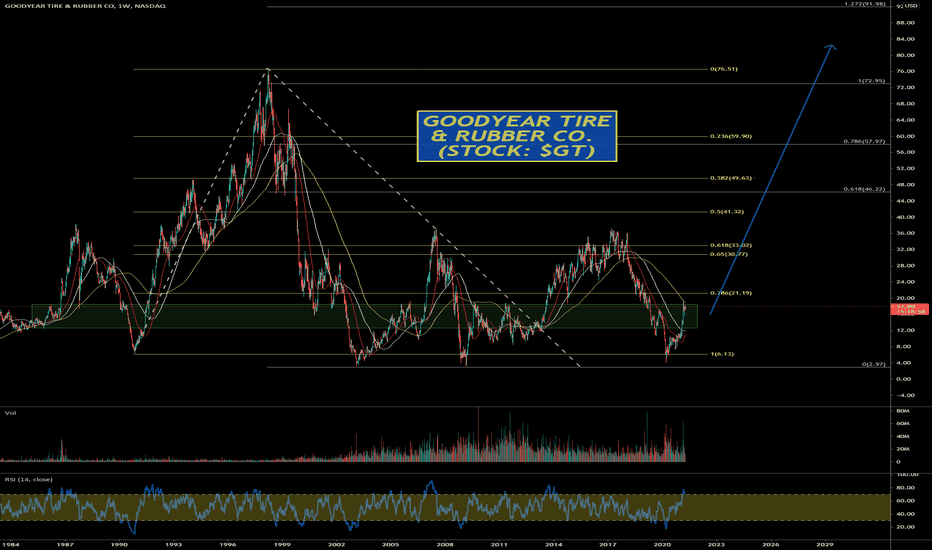Click 32.00 on the price axis
Image resolution: width=932 pixels, height=550 pixels.
point(905,249)
